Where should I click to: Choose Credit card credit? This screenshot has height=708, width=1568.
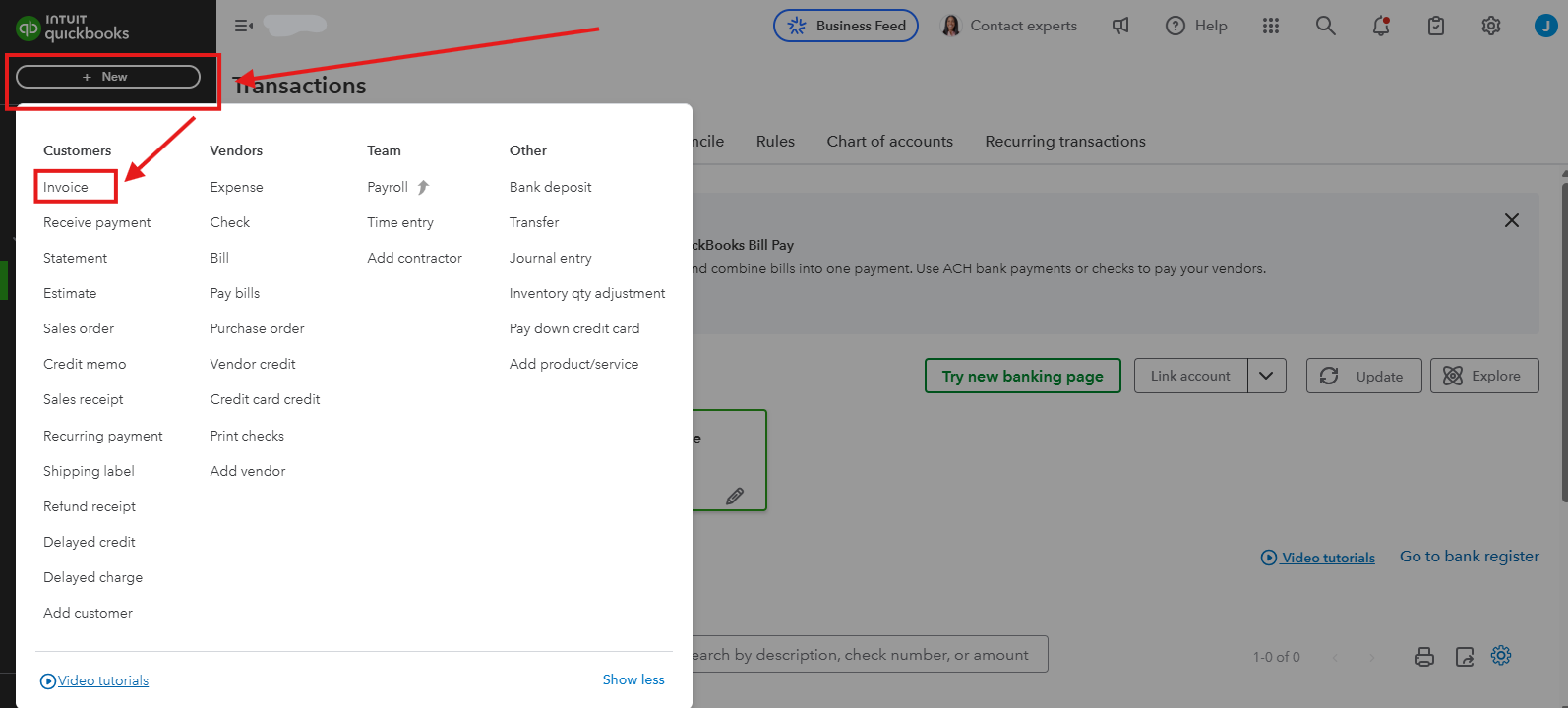[x=266, y=399]
